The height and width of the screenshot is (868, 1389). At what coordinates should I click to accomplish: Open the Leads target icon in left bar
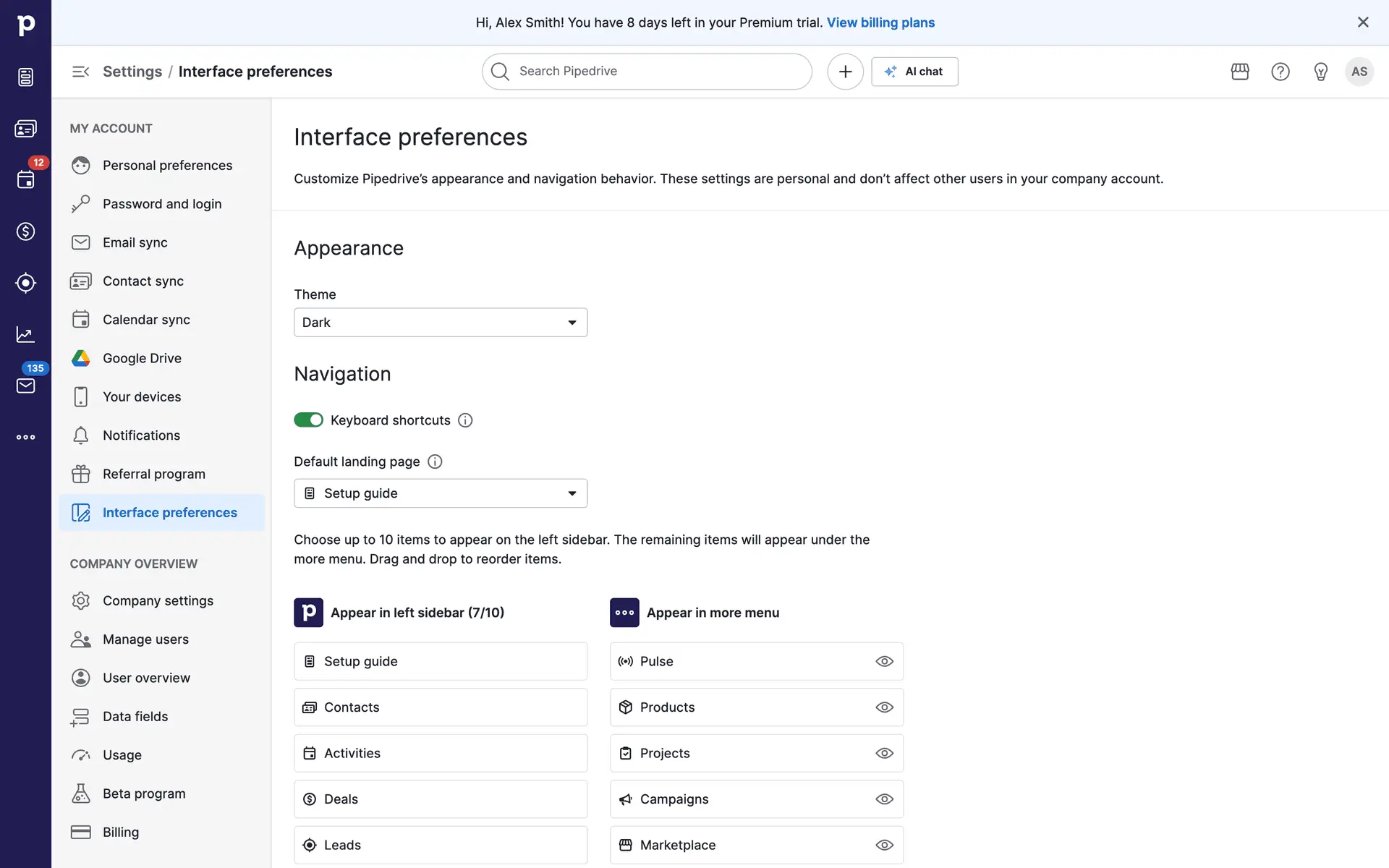point(25,283)
